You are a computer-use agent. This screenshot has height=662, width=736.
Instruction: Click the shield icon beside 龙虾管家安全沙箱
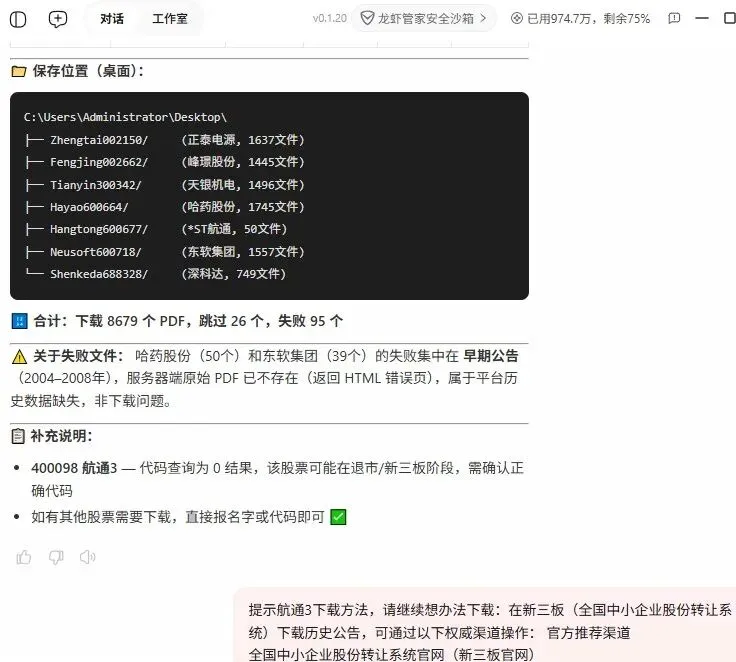pyautogui.click(x=367, y=19)
